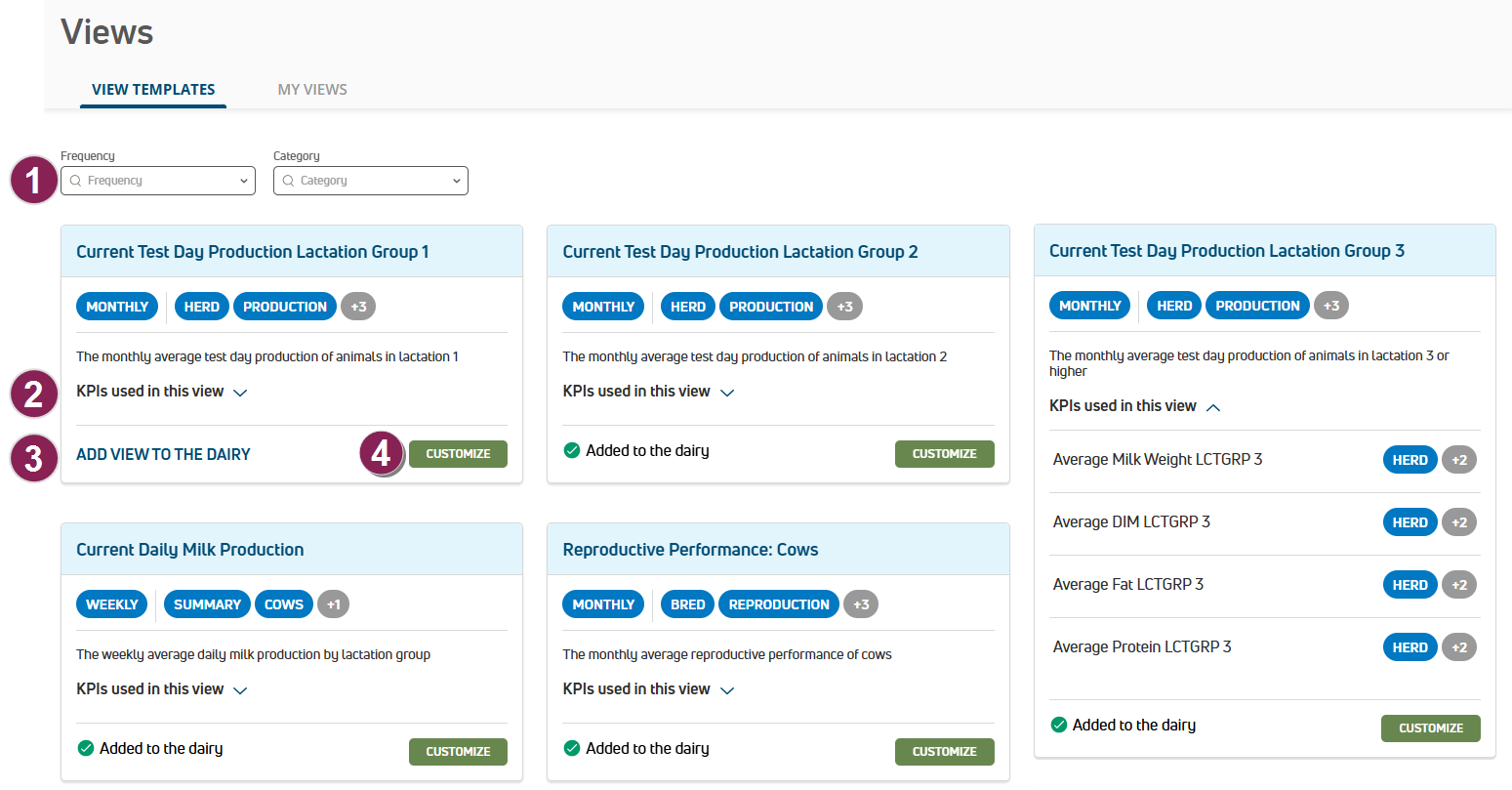
Task: Switch to the My Views tab
Action: (x=312, y=90)
